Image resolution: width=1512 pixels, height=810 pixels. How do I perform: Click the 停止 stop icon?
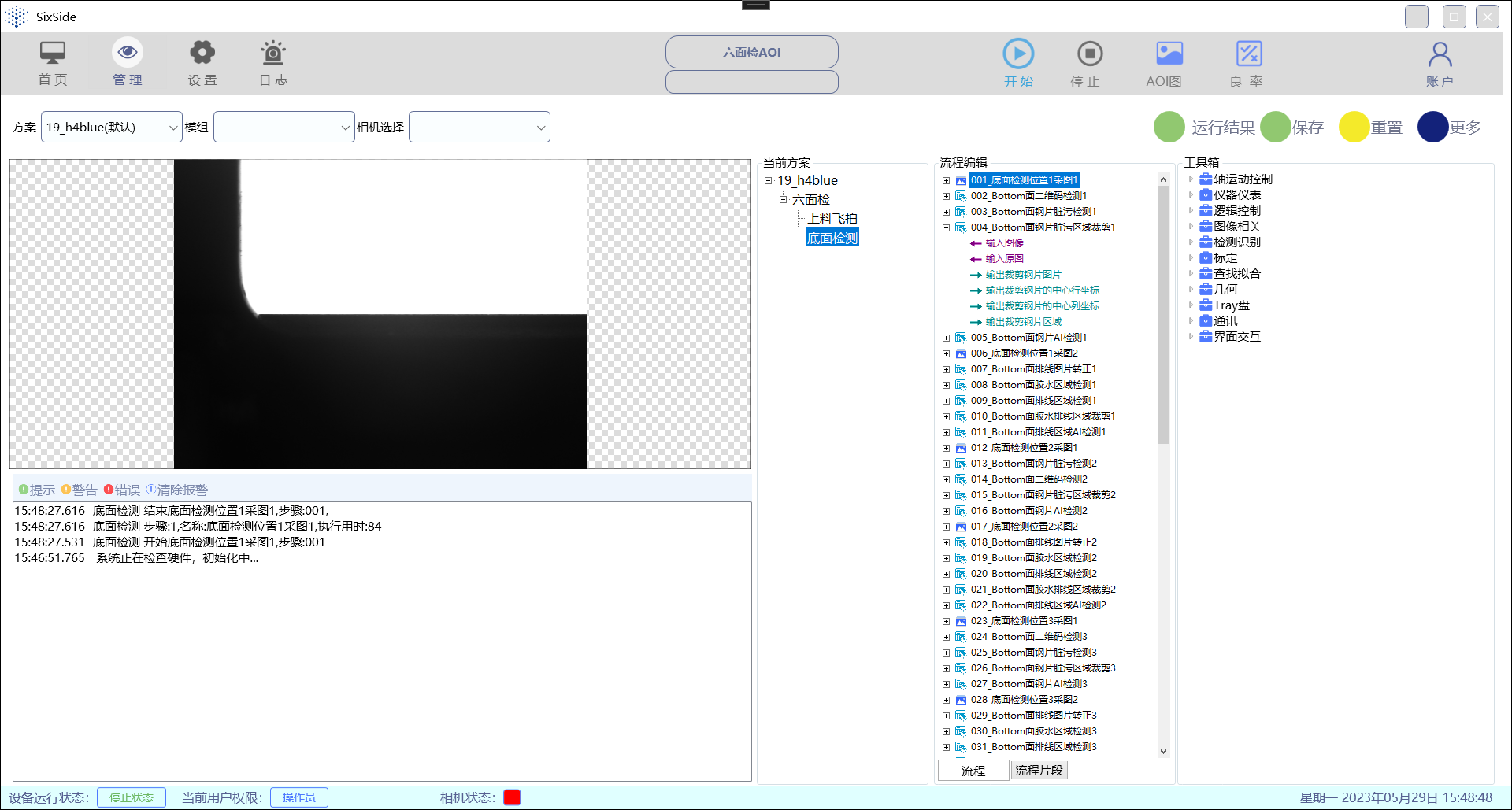[x=1090, y=54]
